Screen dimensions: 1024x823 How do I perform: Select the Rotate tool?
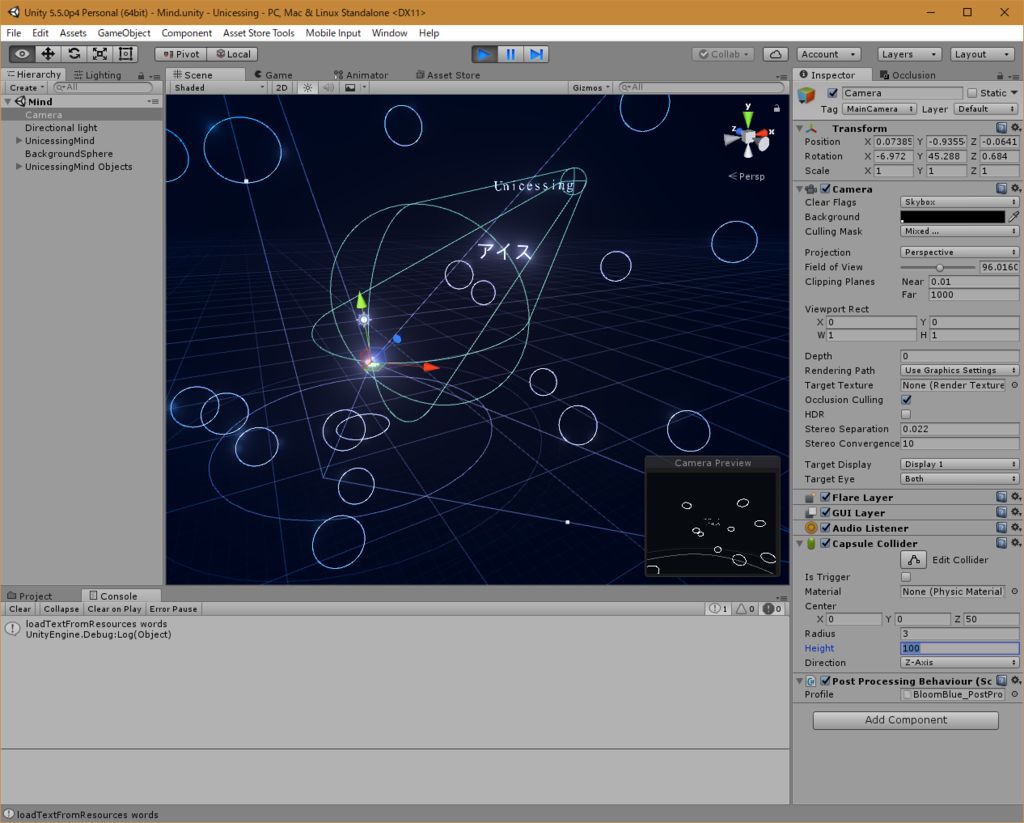click(74, 54)
